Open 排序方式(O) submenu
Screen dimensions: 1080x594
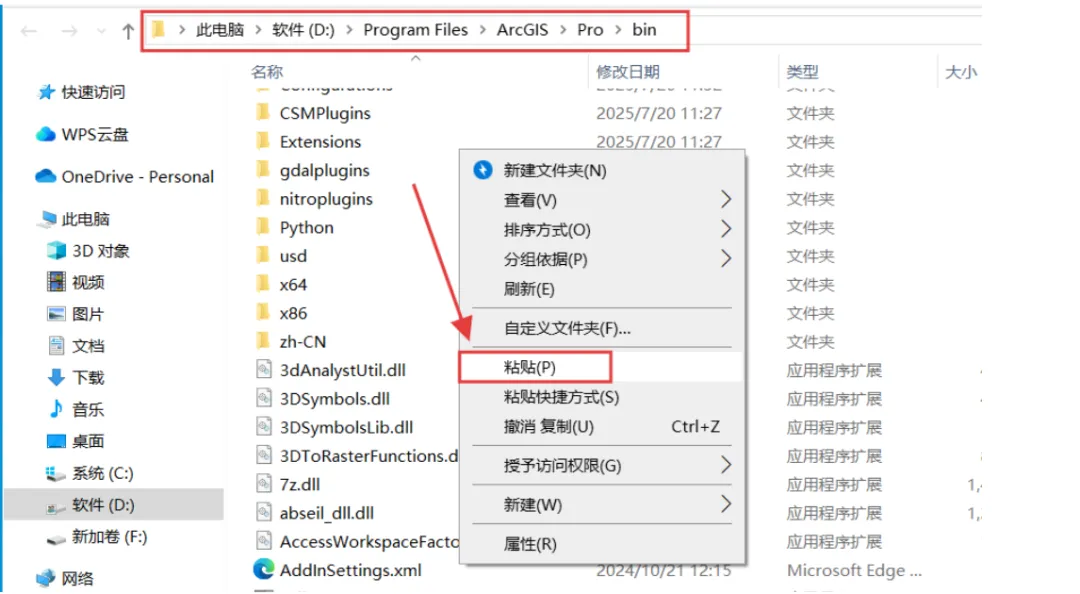[601, 229]
